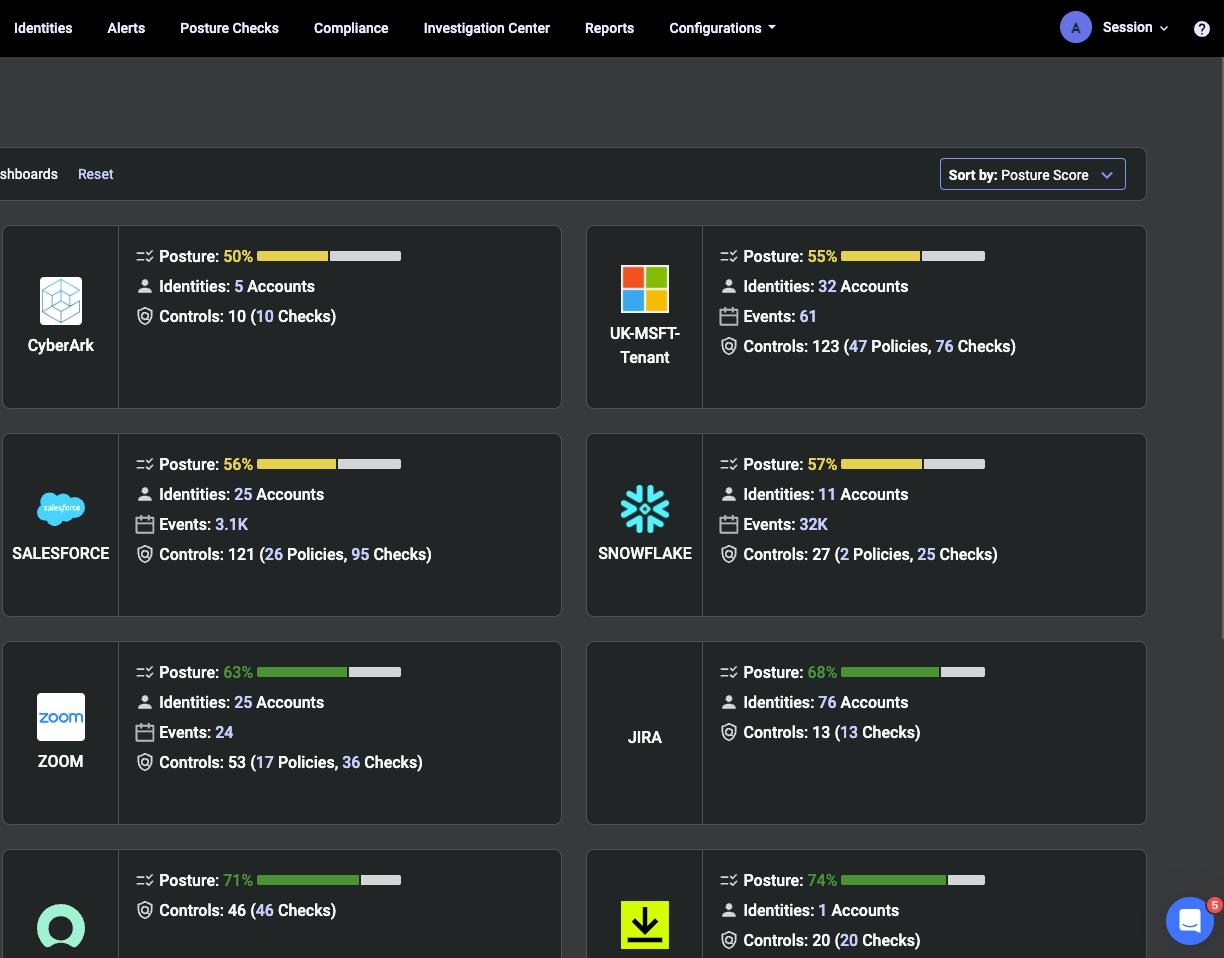The height and width of the screenshot is (958, 1224).
Task: Click the Salesforce cloud logo
Action: pyautogui.click(x=61, y=509)
